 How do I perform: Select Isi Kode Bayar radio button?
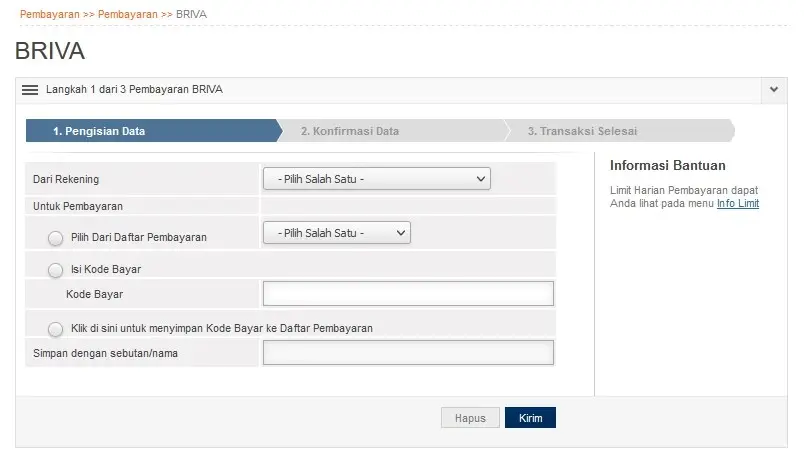[x=55, y=270]
